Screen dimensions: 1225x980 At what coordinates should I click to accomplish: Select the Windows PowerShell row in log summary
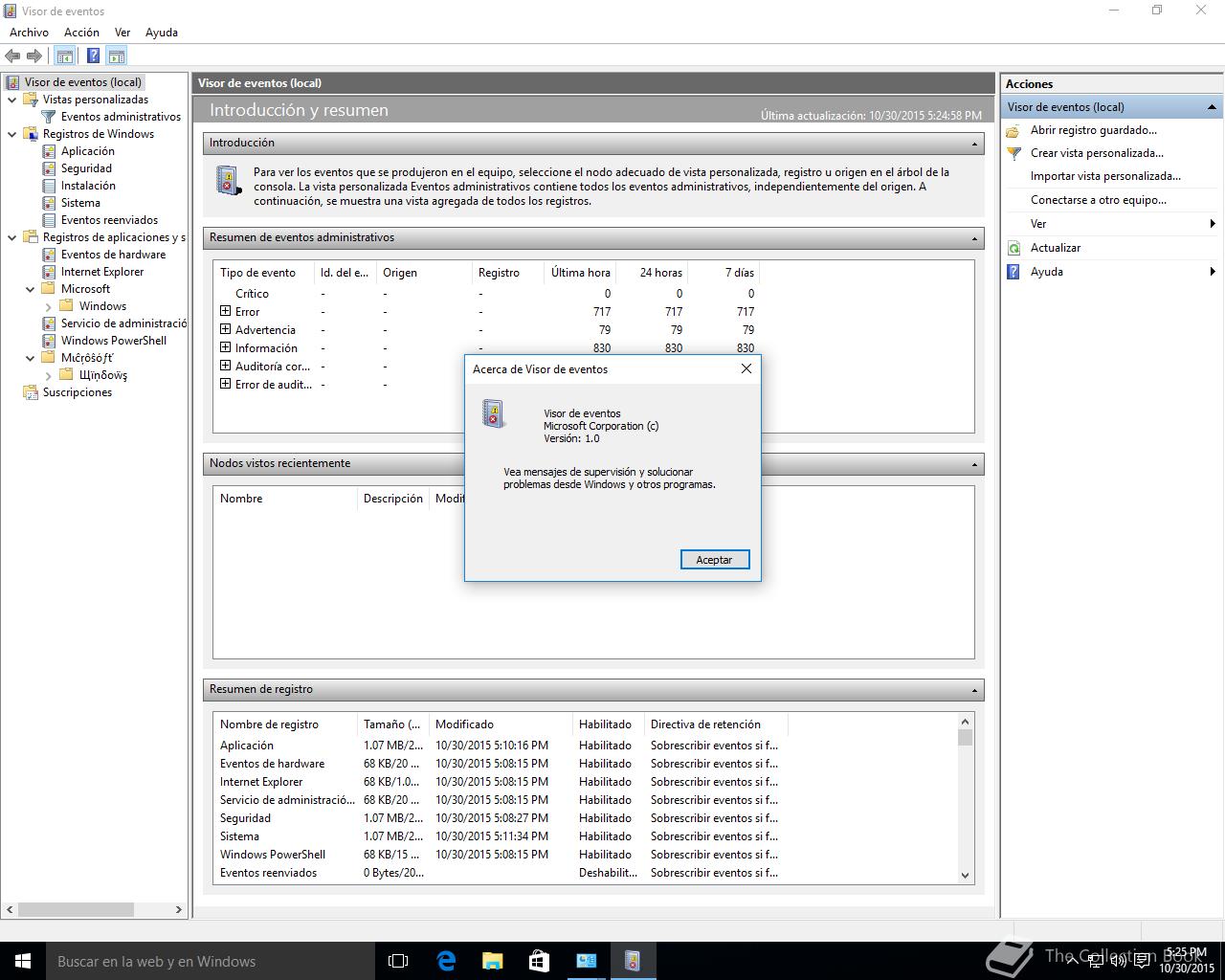[499, 855]
